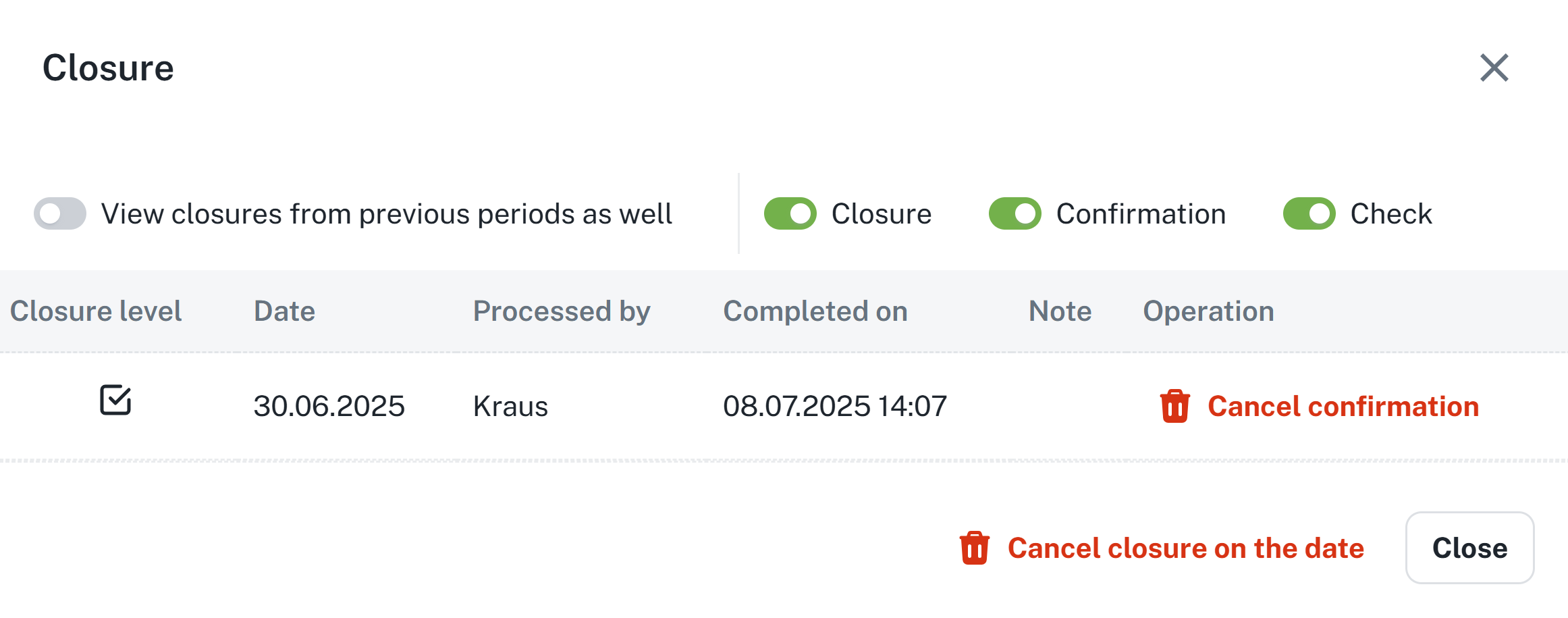1568x618 pixels.
Task: Select the 30.06.2025 date cell
Action: (329, 407)
